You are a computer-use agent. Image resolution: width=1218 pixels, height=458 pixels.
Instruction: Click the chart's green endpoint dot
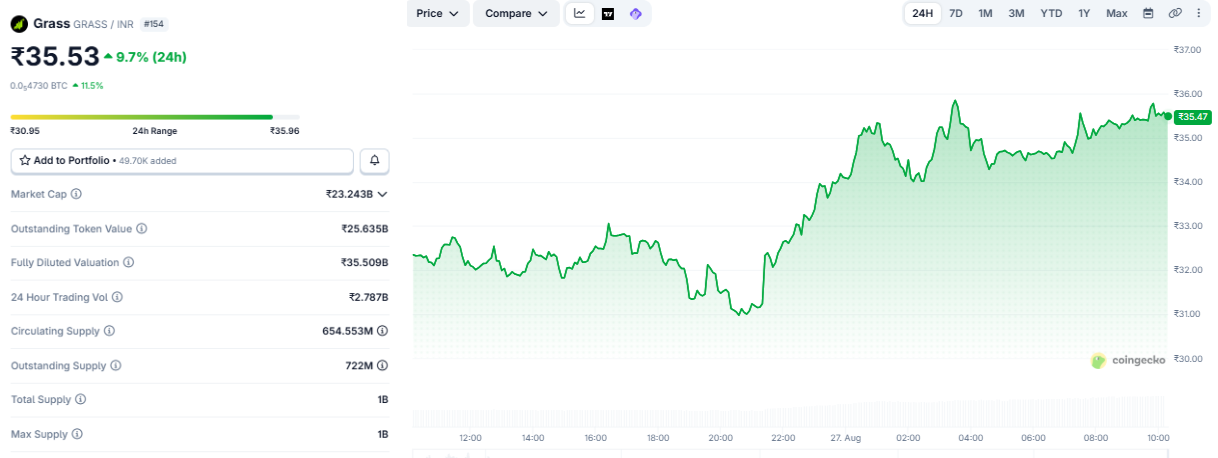(x=1168, y=116)
